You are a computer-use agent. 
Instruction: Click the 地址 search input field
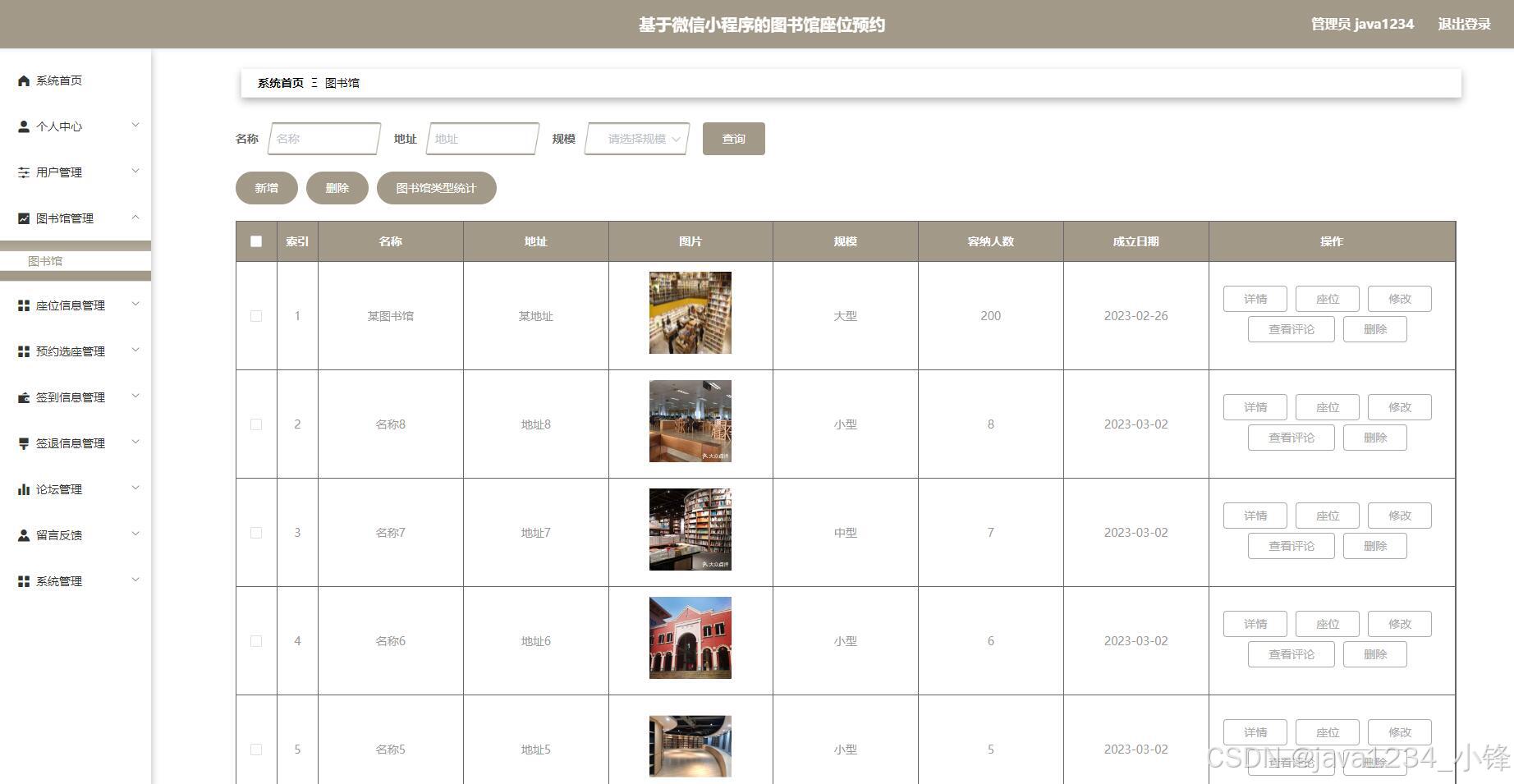coord(483,139)
